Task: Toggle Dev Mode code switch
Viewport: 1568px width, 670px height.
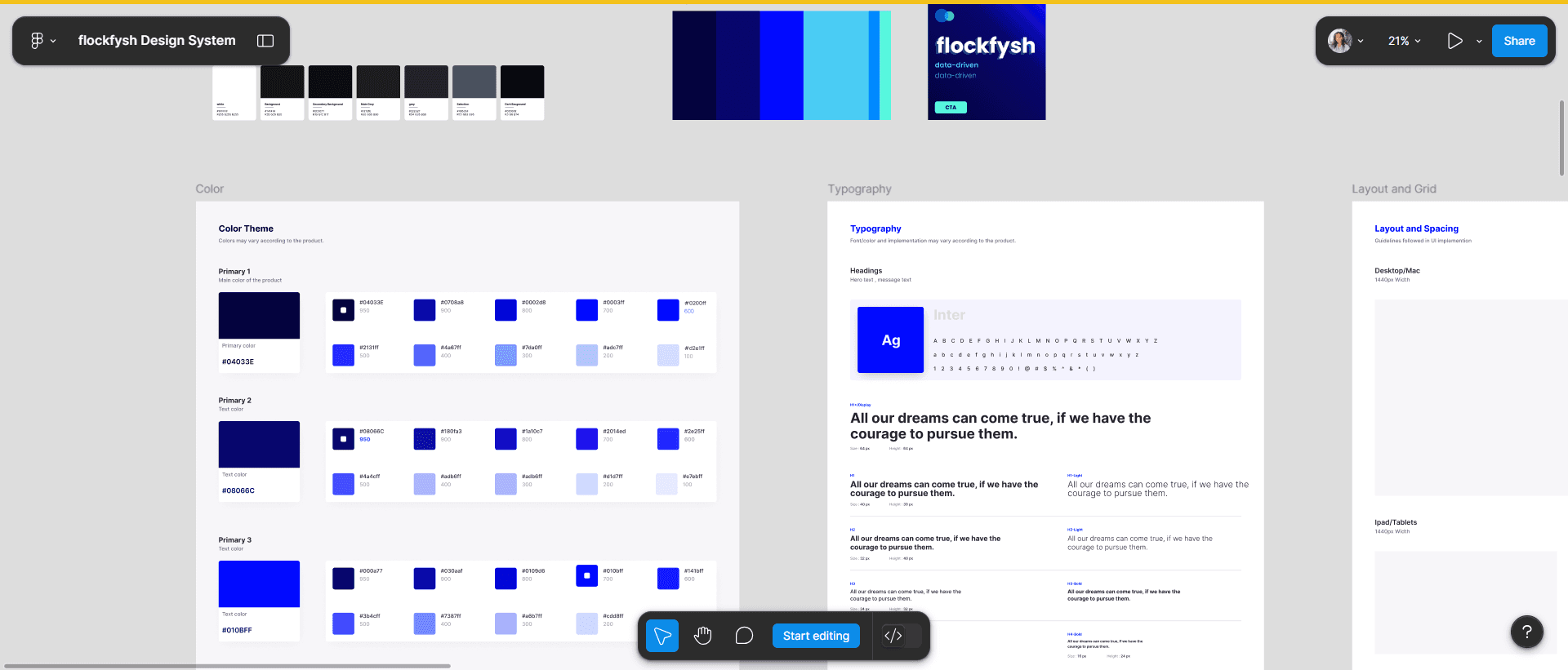Action: (x=902, y=636)
